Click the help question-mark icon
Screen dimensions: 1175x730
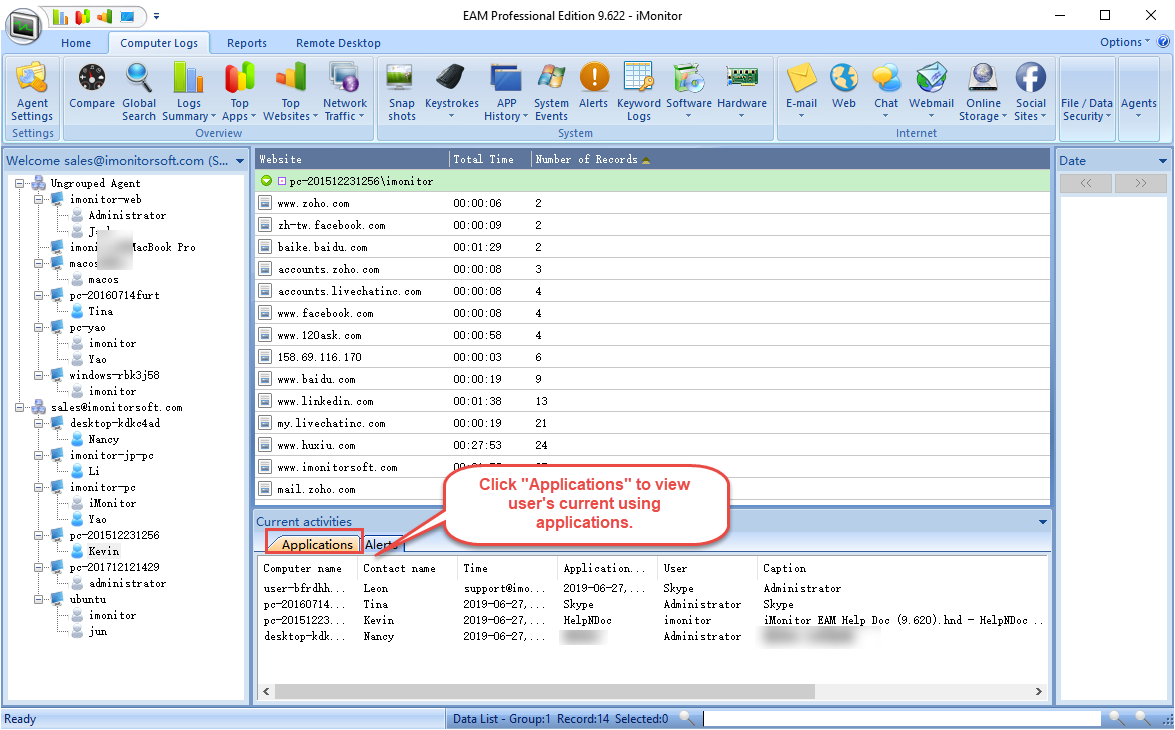(1163, 42)
